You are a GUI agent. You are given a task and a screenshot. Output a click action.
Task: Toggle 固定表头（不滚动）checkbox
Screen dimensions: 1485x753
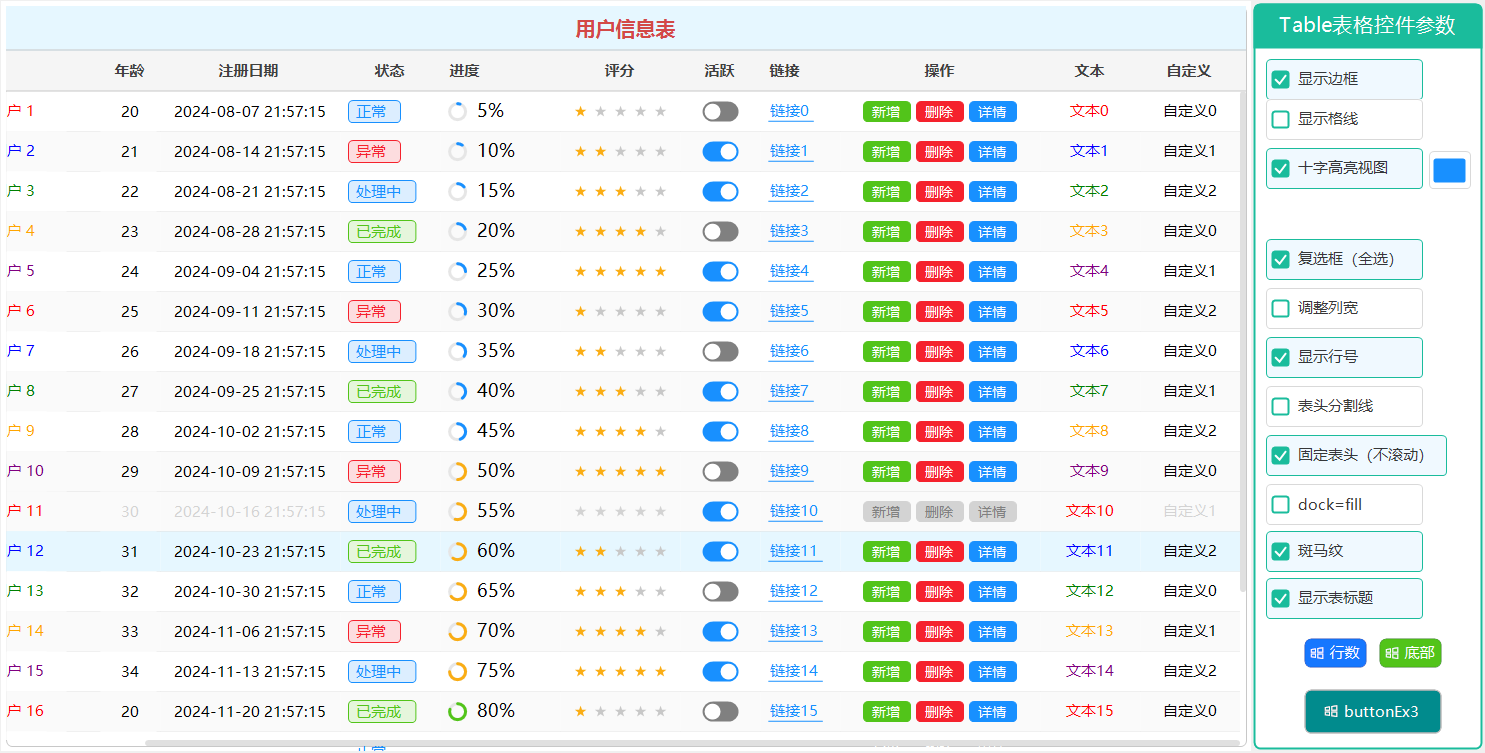point(1280,455)
